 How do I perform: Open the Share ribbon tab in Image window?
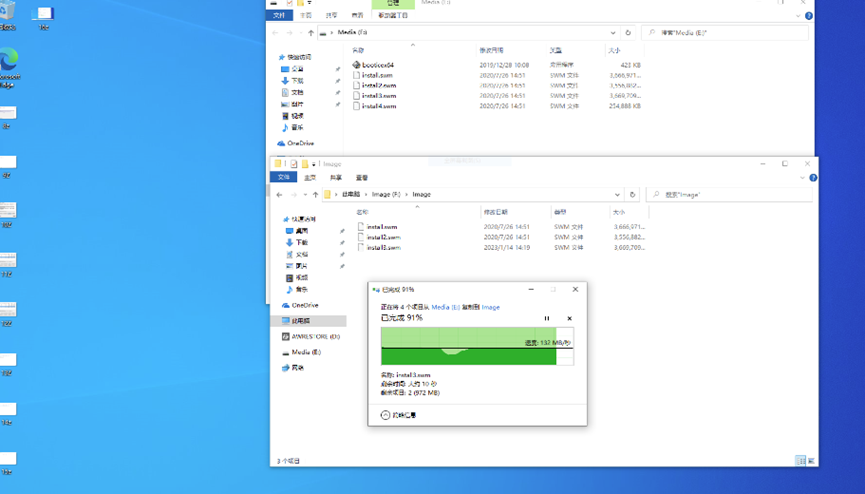335,178
